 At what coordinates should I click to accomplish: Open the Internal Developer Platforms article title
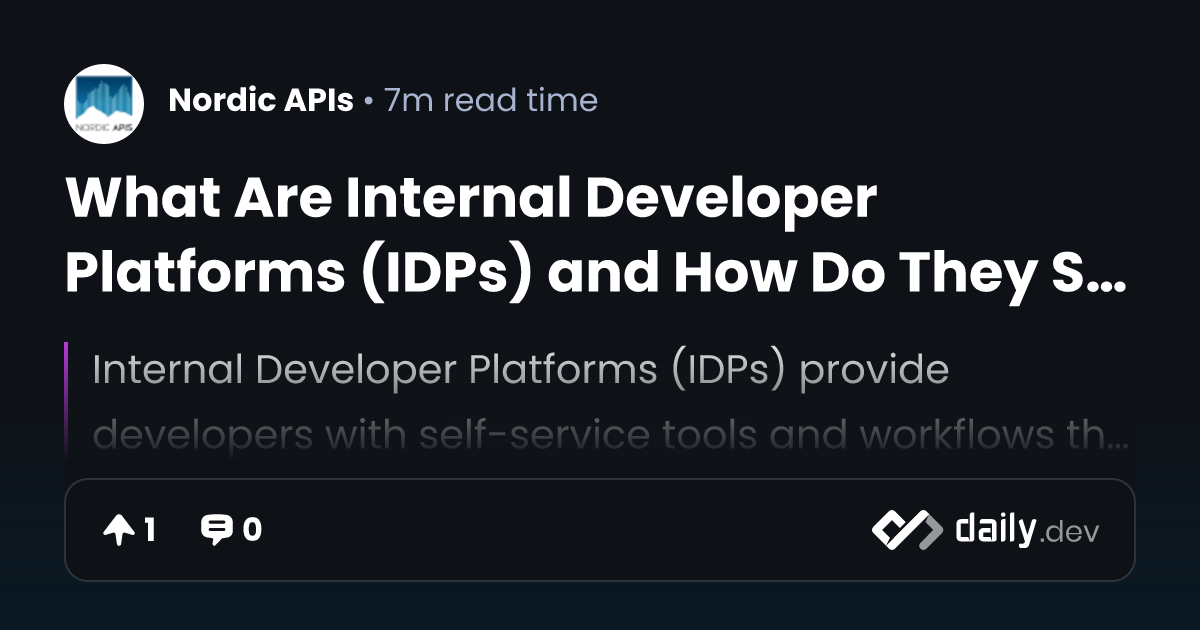[x=596, y=236]
